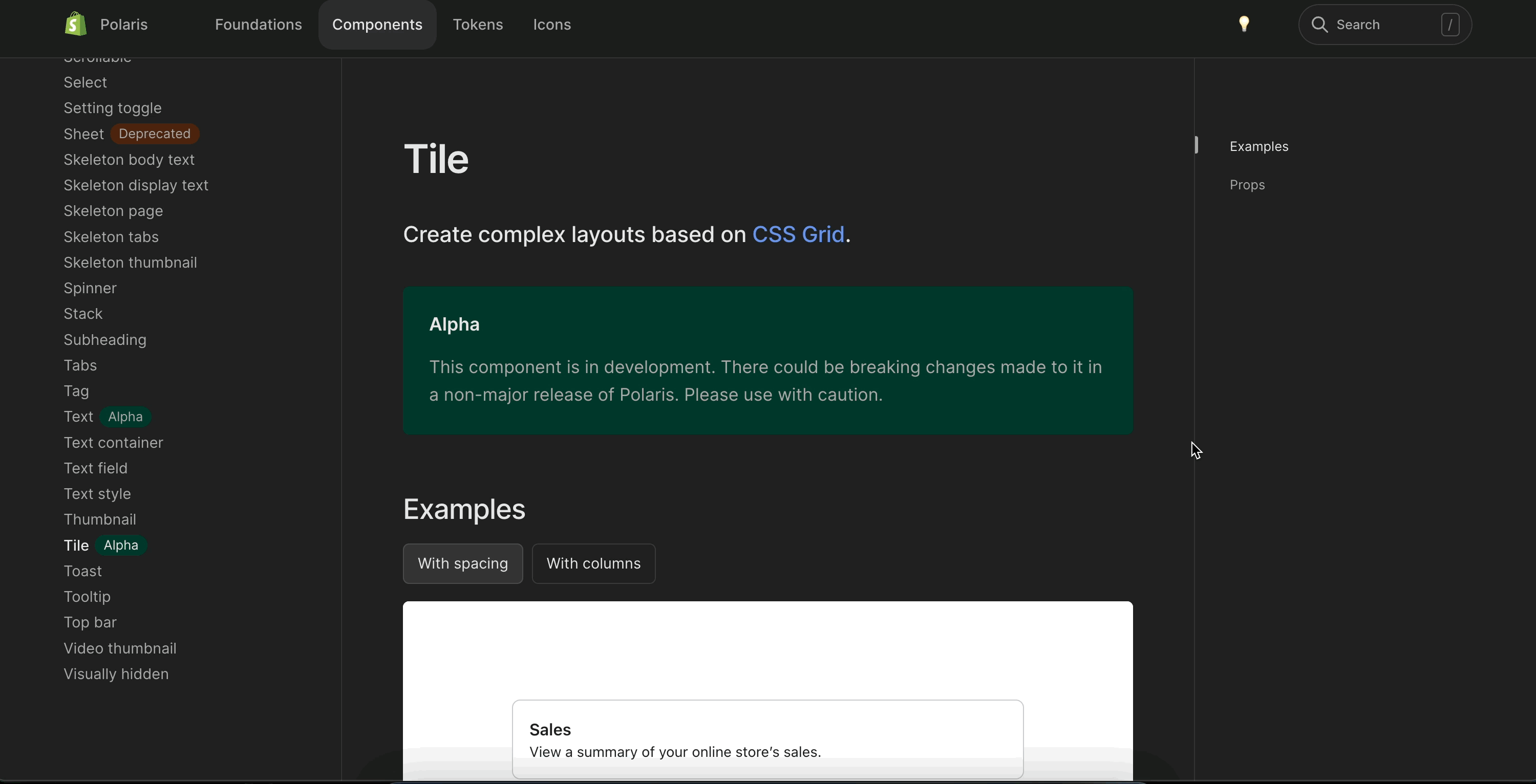Viewport: 1536px width, 784px height.
Task: Toggle the lightbulb dark mode icon
Action: click(x=1244, y=25)
